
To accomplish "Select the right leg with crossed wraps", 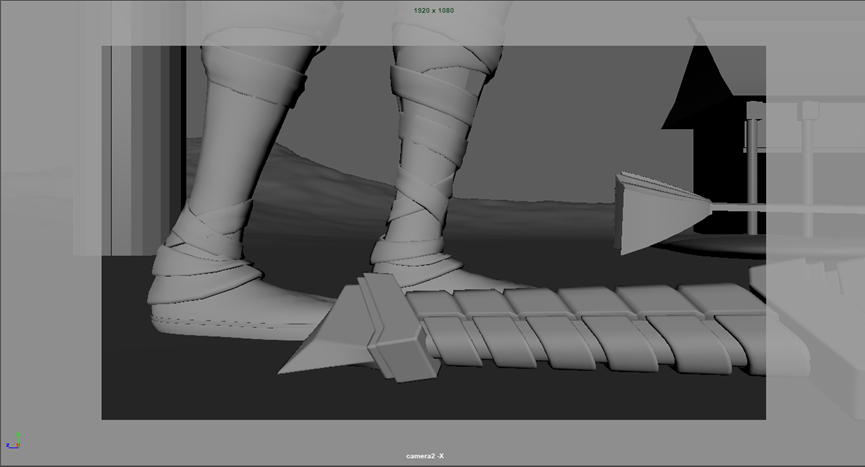I will pyautogui.click(x=436, y=160).
